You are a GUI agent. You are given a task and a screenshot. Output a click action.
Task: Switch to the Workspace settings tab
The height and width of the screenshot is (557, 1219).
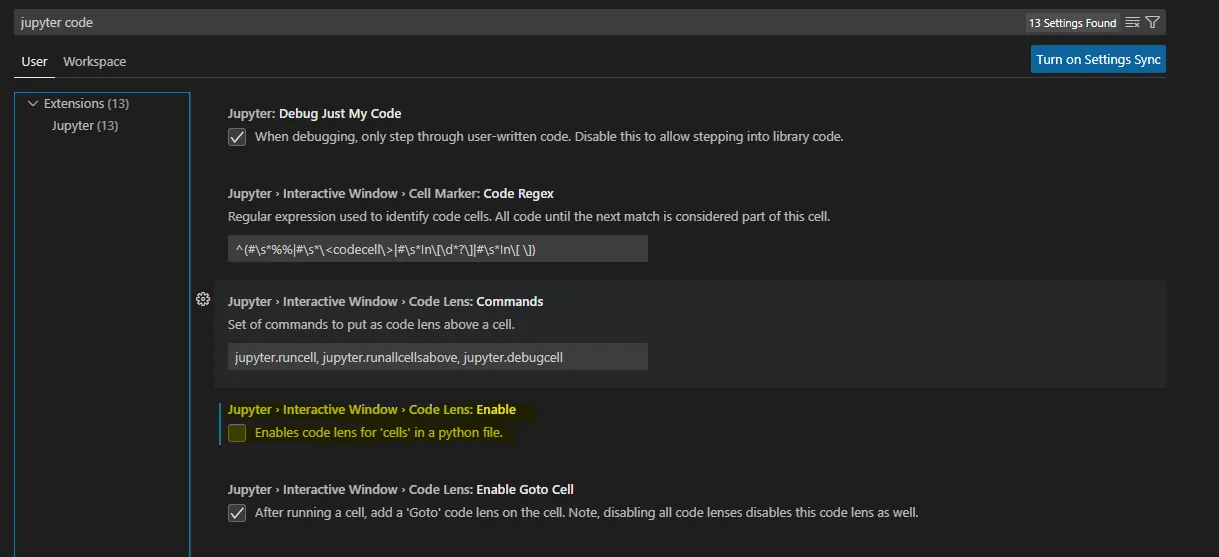pos(94,61)
